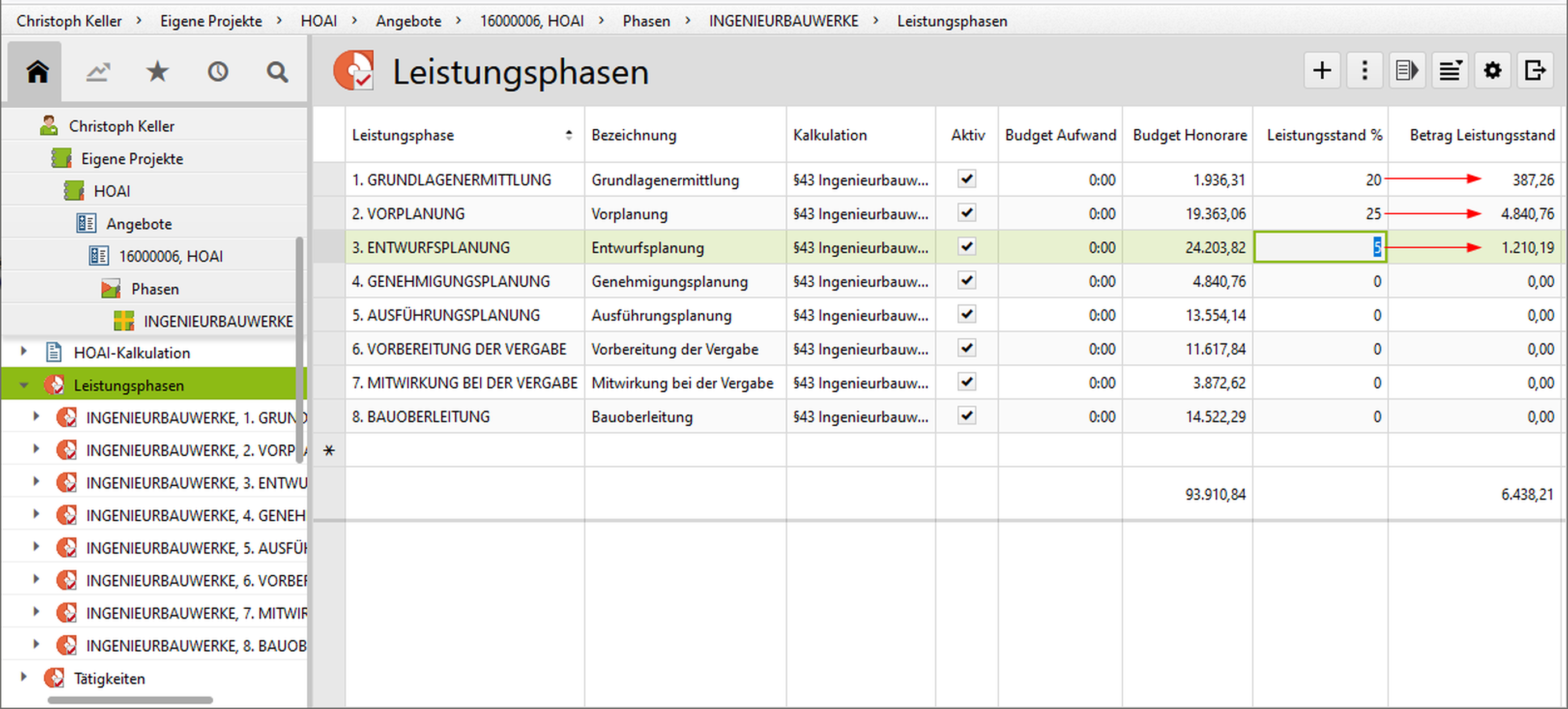Open the chart analytics sidebar tab

point(98,72)
